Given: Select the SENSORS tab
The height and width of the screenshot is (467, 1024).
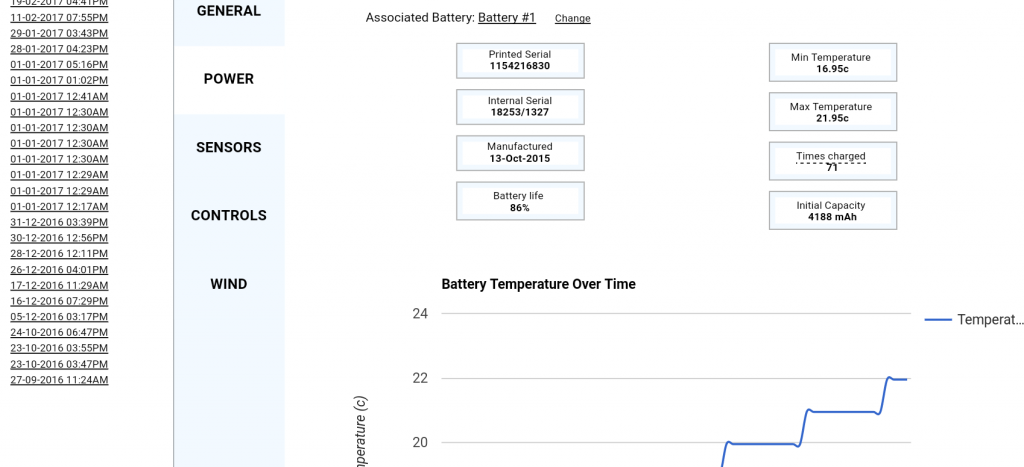Looking at the screenshot, I should click(229, 147).
